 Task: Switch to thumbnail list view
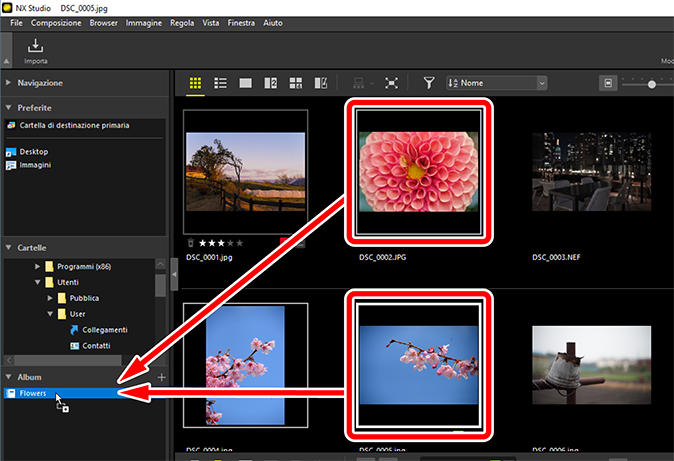click(x=221, y=83)
